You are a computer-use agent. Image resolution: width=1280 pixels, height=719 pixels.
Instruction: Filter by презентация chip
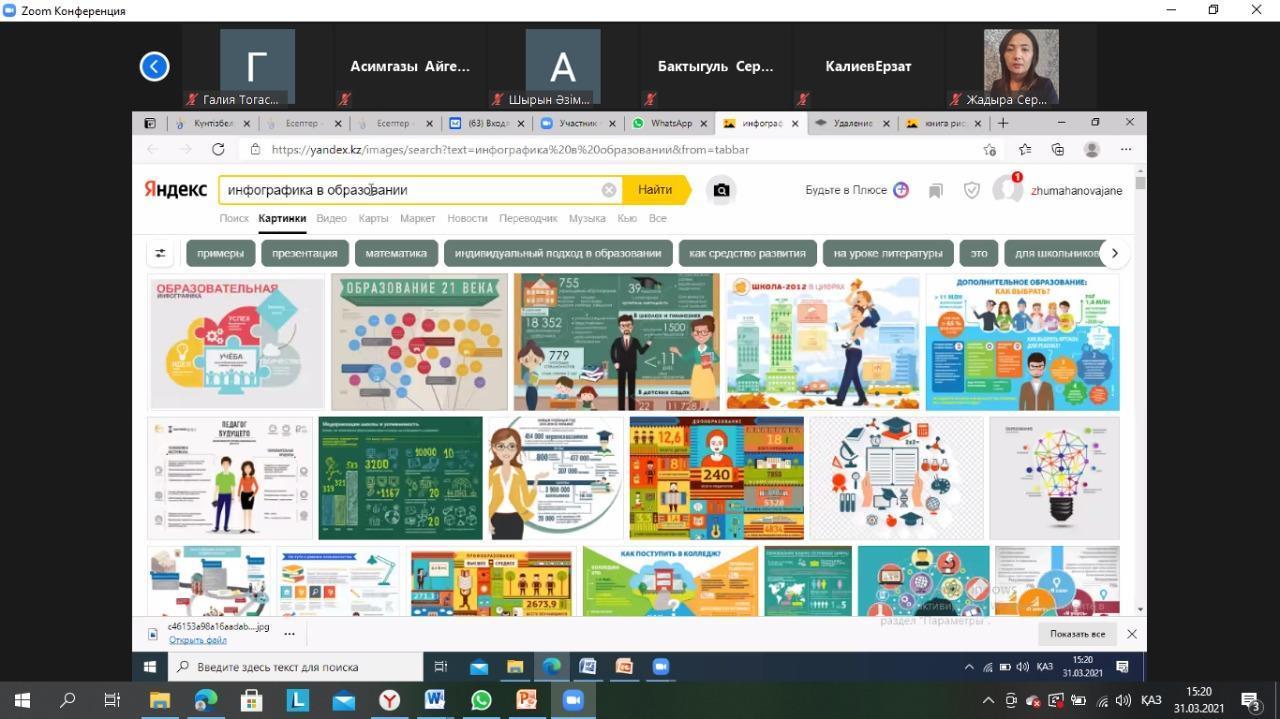tap(304, 253)
